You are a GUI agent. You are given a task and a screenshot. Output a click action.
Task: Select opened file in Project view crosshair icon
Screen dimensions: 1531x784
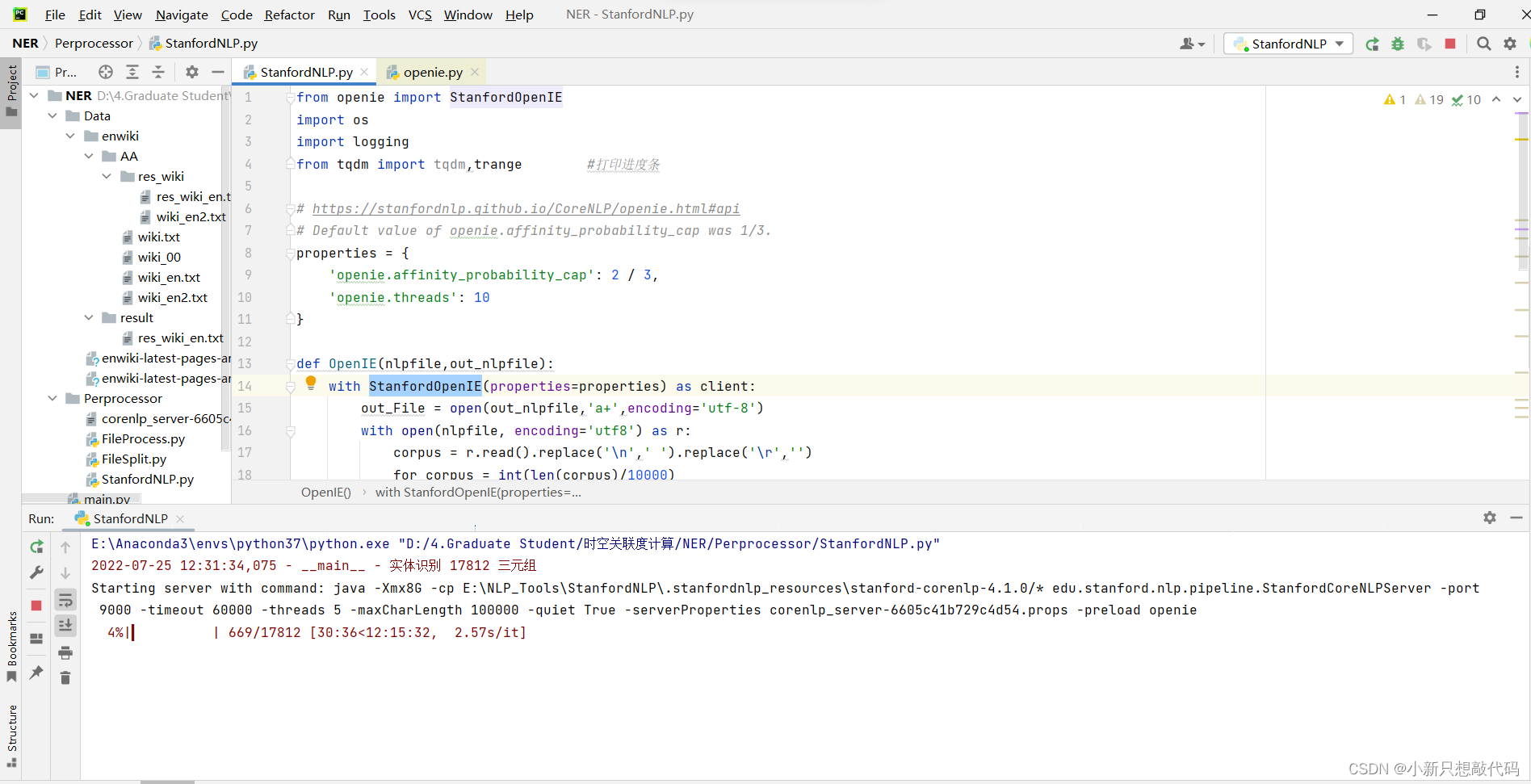[x=105, y=72]
